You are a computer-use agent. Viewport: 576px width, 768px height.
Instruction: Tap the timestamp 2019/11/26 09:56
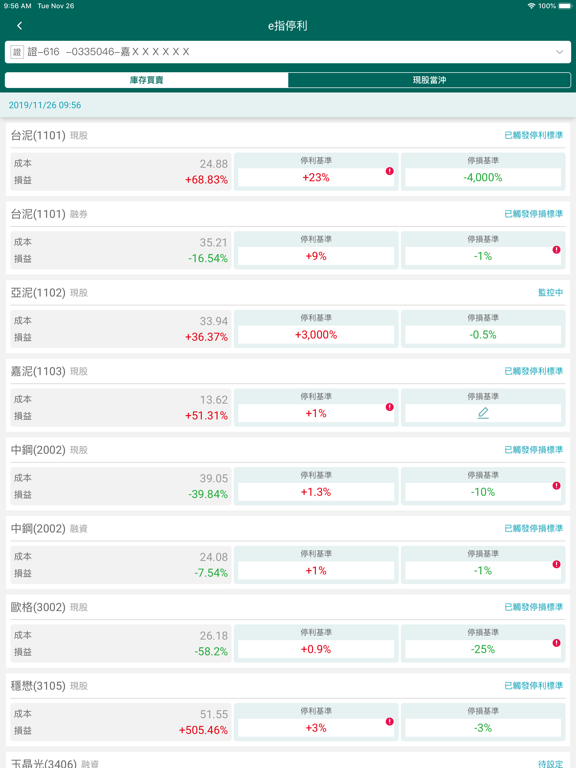[45, 105]
